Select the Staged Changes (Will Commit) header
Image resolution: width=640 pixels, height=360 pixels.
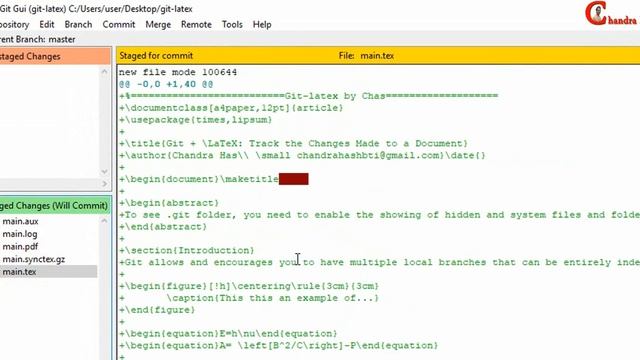[x=55, y=206]
